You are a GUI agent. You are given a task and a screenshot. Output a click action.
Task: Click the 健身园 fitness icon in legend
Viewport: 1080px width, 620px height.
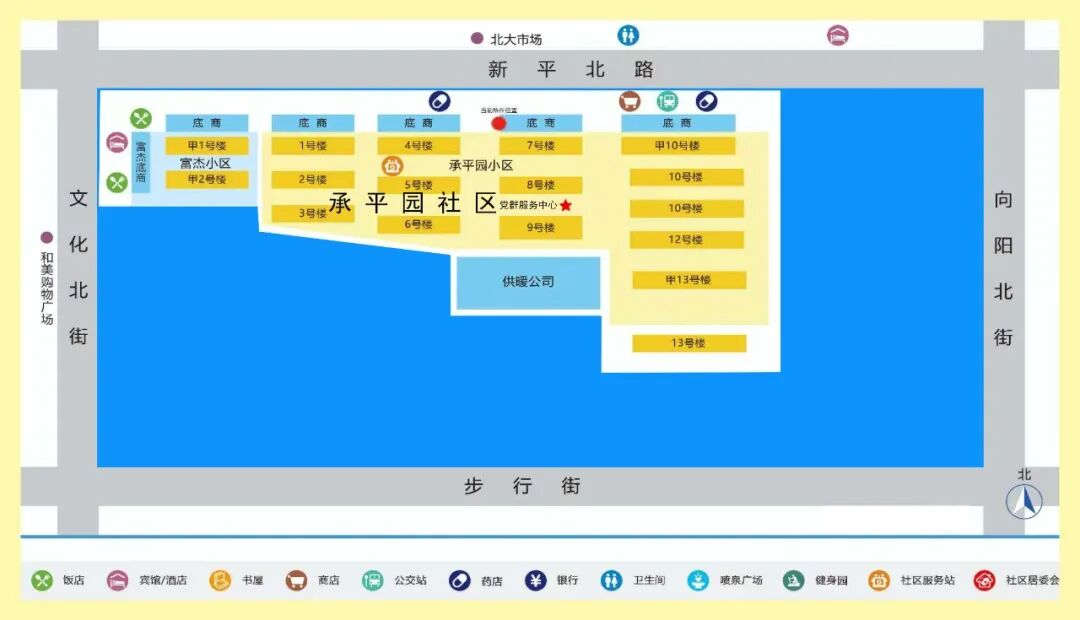point(793,580)
